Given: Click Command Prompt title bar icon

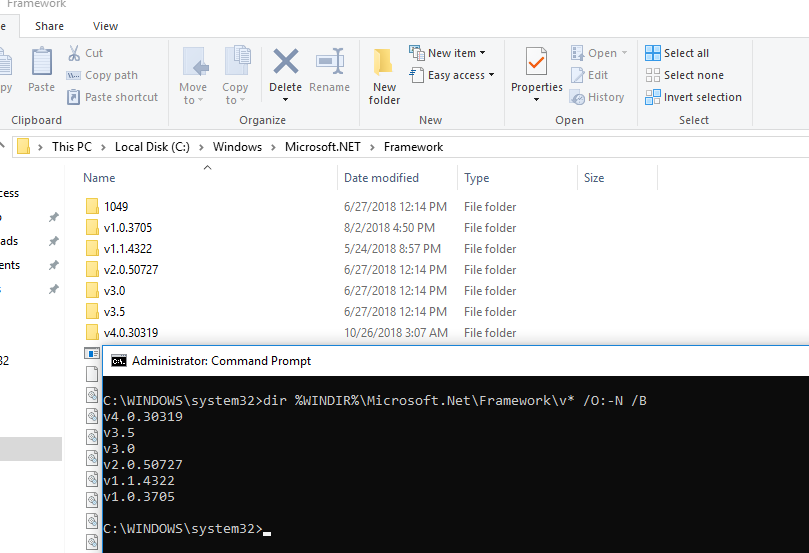Looking at the screenshot, I should pyautogui.click(x=119, y=361).
